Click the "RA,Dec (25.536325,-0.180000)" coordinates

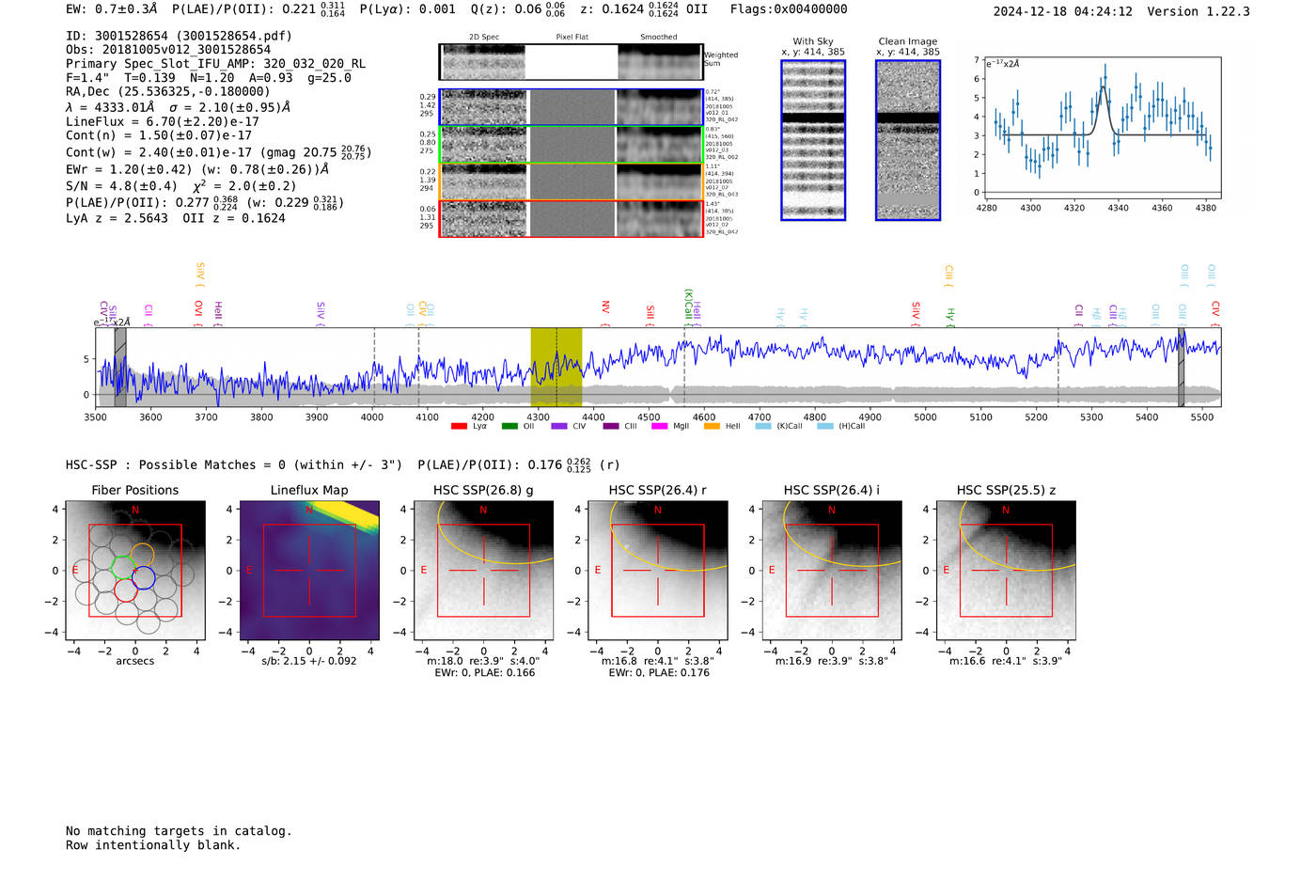(168, 91)
